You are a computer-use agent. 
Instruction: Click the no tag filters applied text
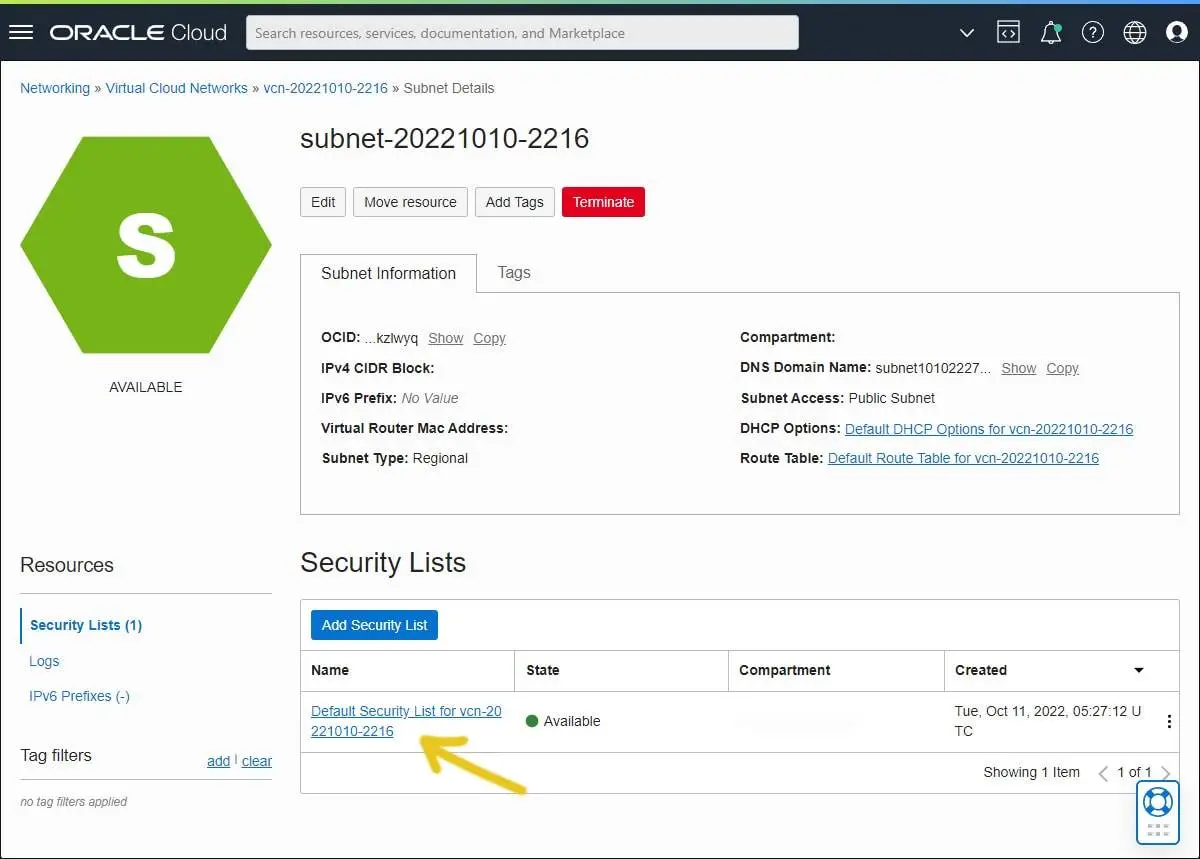click(74, 801)
